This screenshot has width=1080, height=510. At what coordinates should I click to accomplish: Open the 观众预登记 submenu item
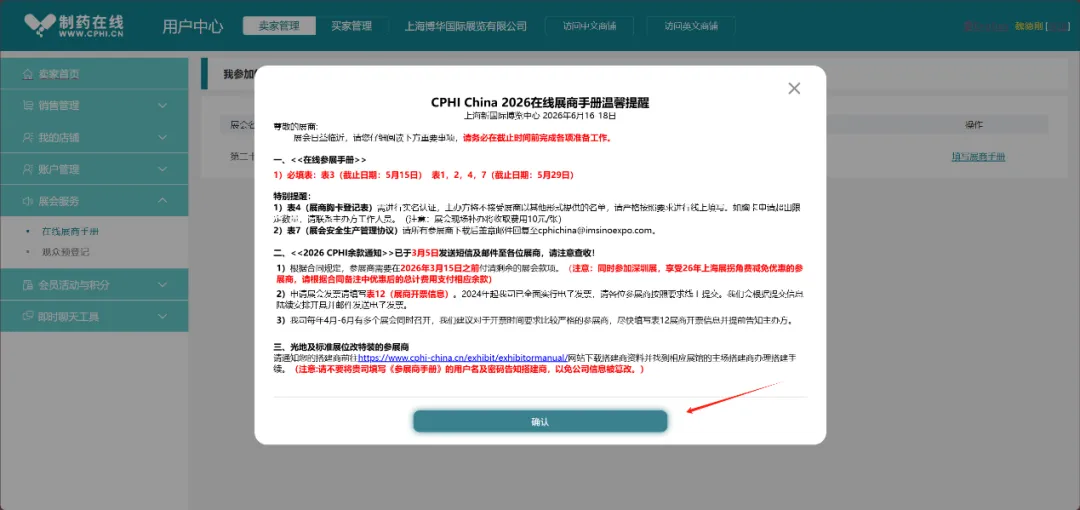[65, 252]
